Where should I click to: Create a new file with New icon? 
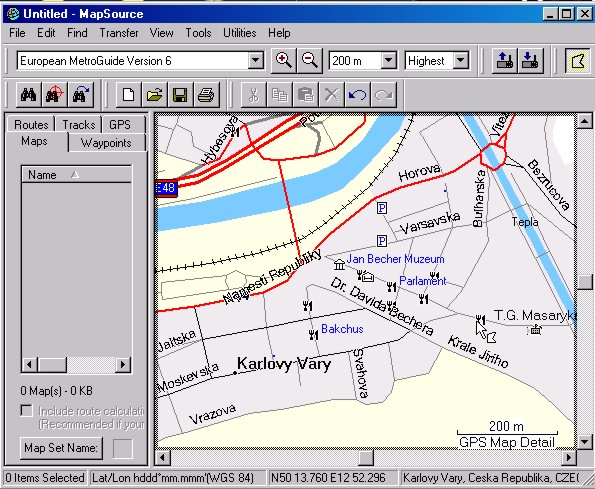click(x=129, y=94)
